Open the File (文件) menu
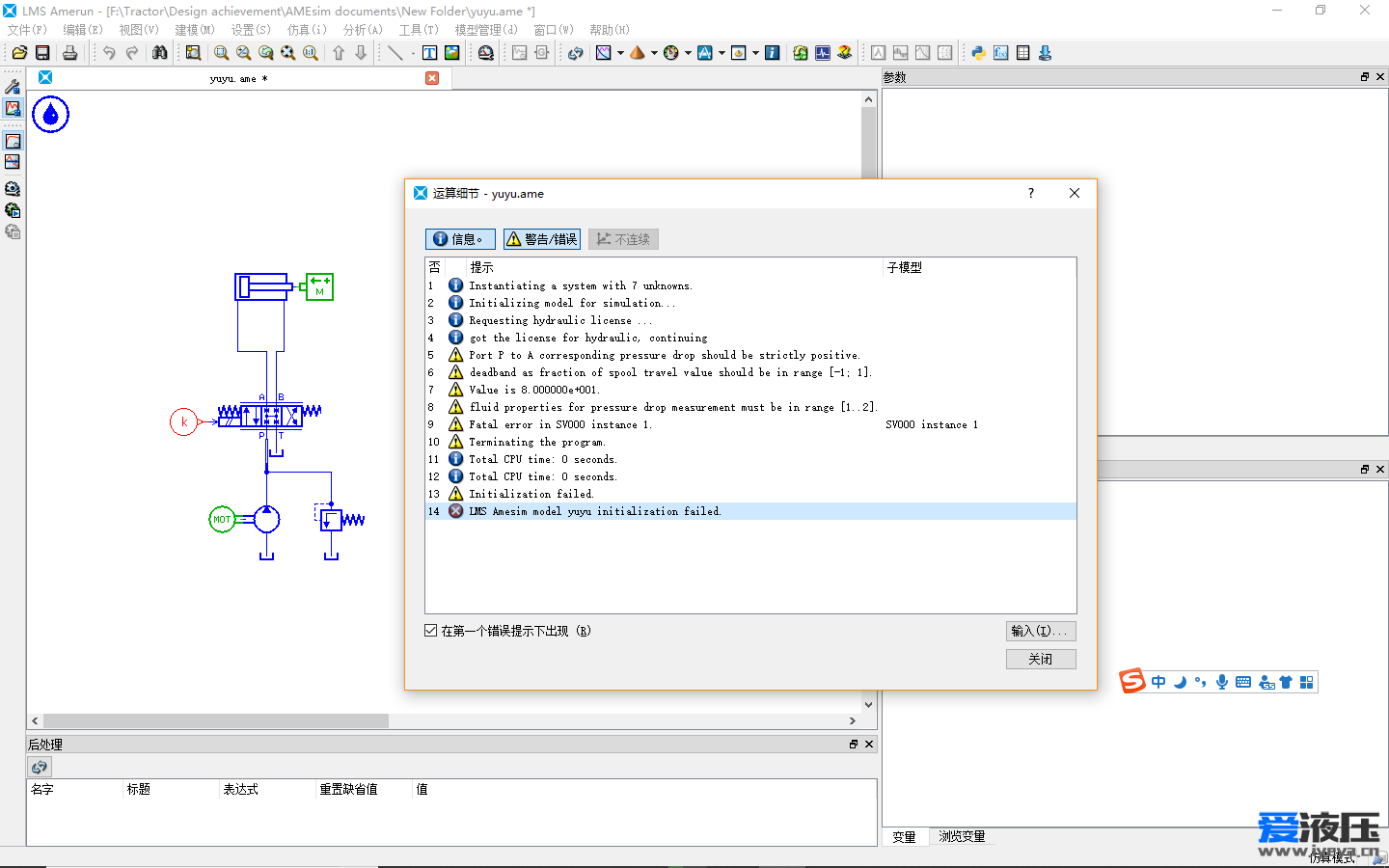The height and width of the screenshot is (868, 1389). tap(27, 30)
